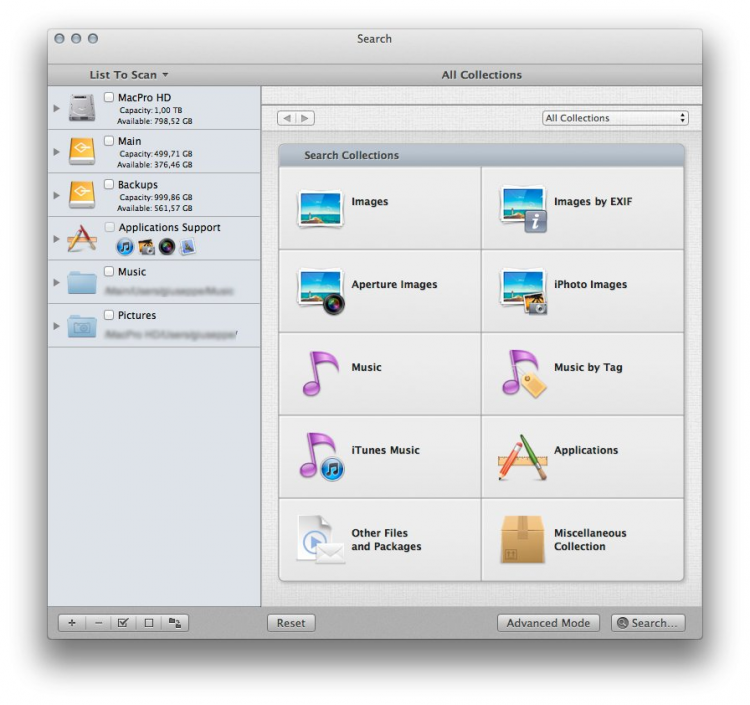Check the Pictures folder checkbox
This screenshot has height=705, width=750.
point(109,315)
